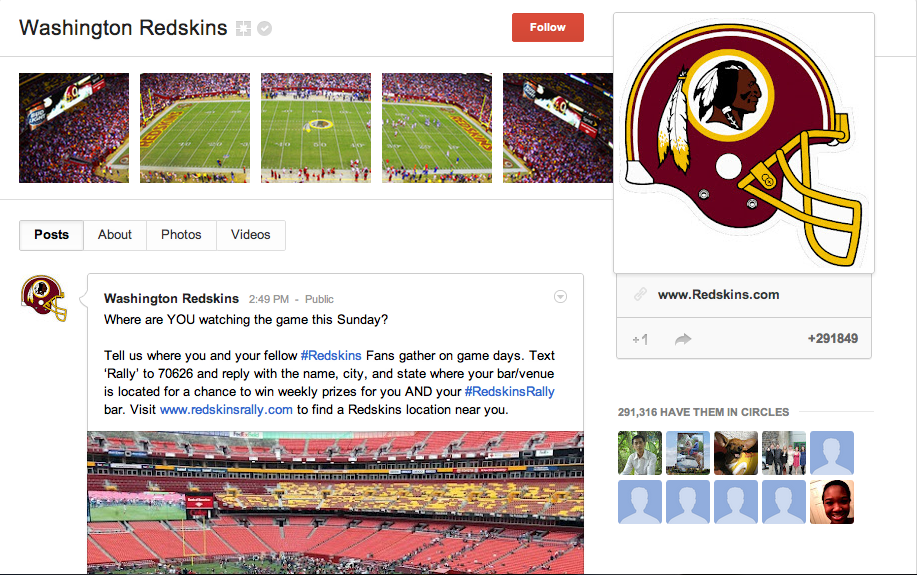Follow the Washington Redskins page
This screenshot has width=917, height=575.
tap(547, 27)
